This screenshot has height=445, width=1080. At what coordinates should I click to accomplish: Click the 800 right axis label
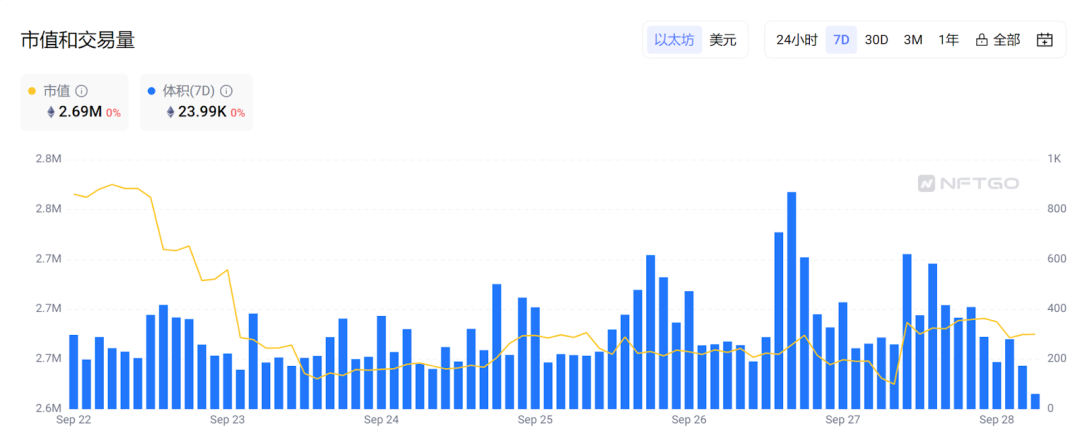(1056, 209)
